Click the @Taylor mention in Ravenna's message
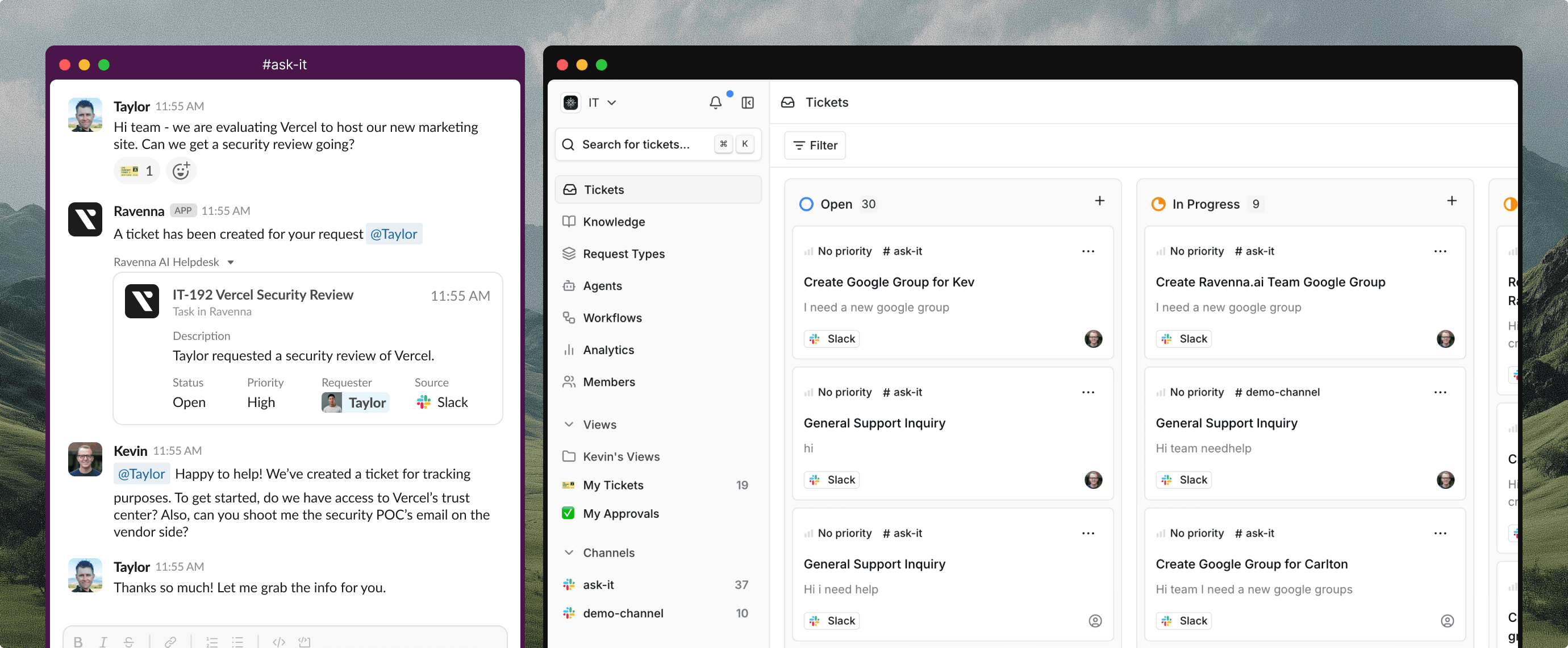Screen dimensions: 1568x648 pyautogui.click(x=393, y=234)
